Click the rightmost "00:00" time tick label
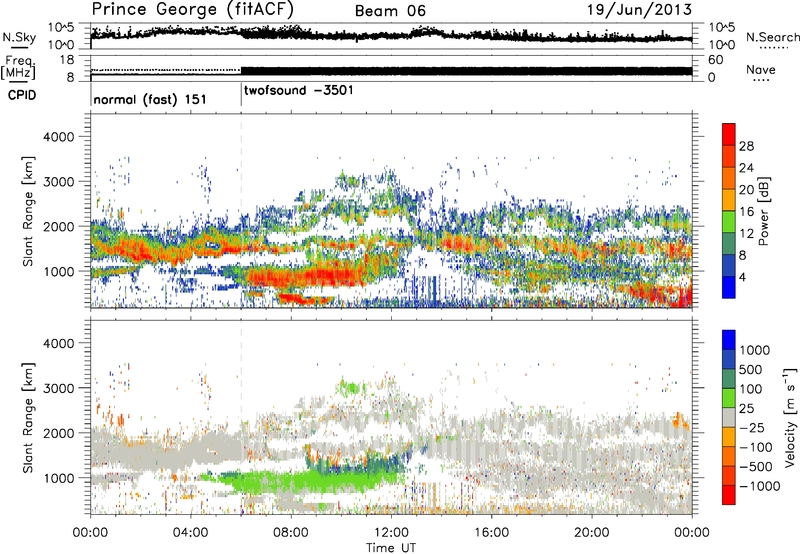 [692, 532]
